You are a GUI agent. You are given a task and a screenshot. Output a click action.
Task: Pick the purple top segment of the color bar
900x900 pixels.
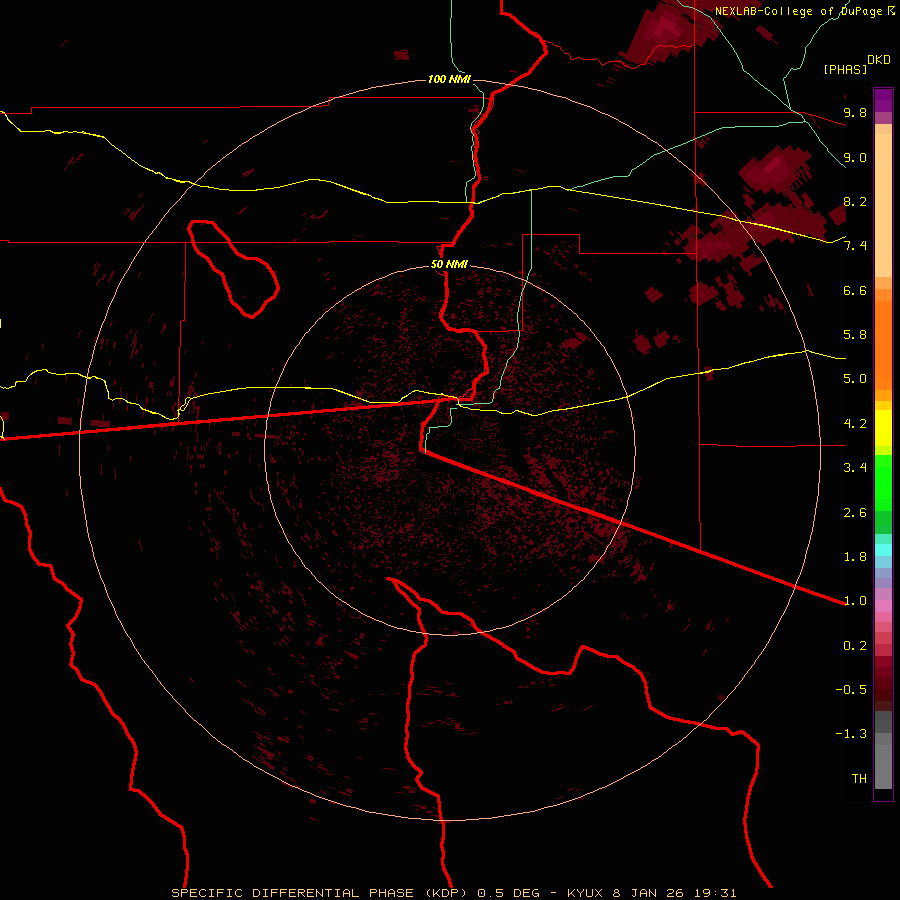click(883, 100)
